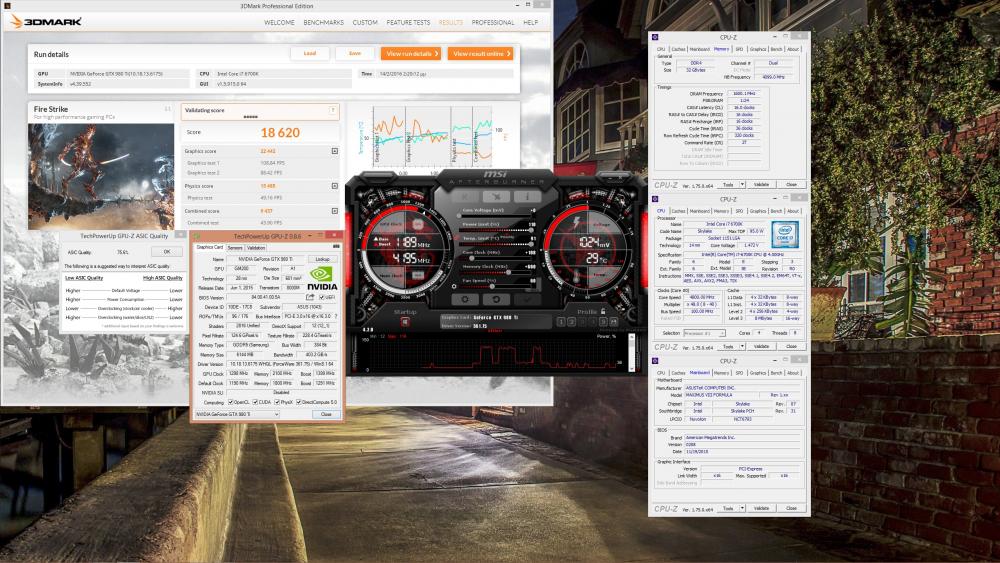The width and height of the screenshot is (1000, 563).
Task: Open SPD tab in top CPU-Z window
Action: [739, 49]
